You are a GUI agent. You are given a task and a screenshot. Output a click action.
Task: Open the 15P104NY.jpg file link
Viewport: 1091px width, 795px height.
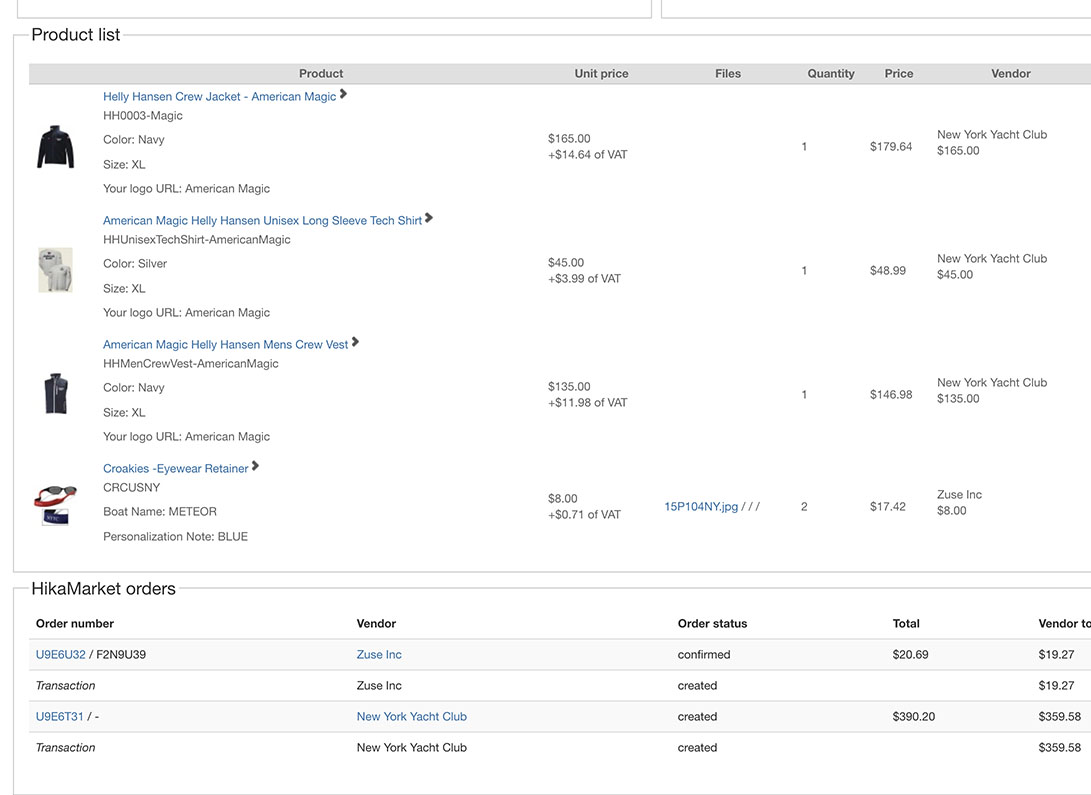pyautogui.click(x=701, y=507)
